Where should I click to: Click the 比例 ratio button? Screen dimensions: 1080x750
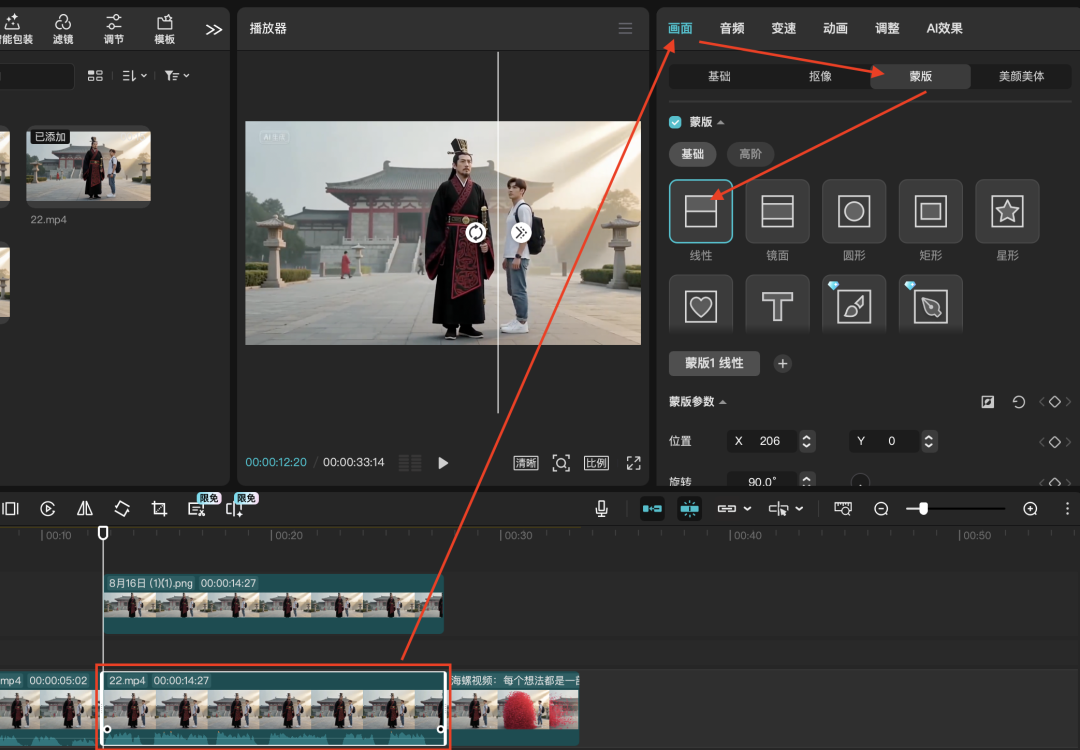click(x=596, y=463)
